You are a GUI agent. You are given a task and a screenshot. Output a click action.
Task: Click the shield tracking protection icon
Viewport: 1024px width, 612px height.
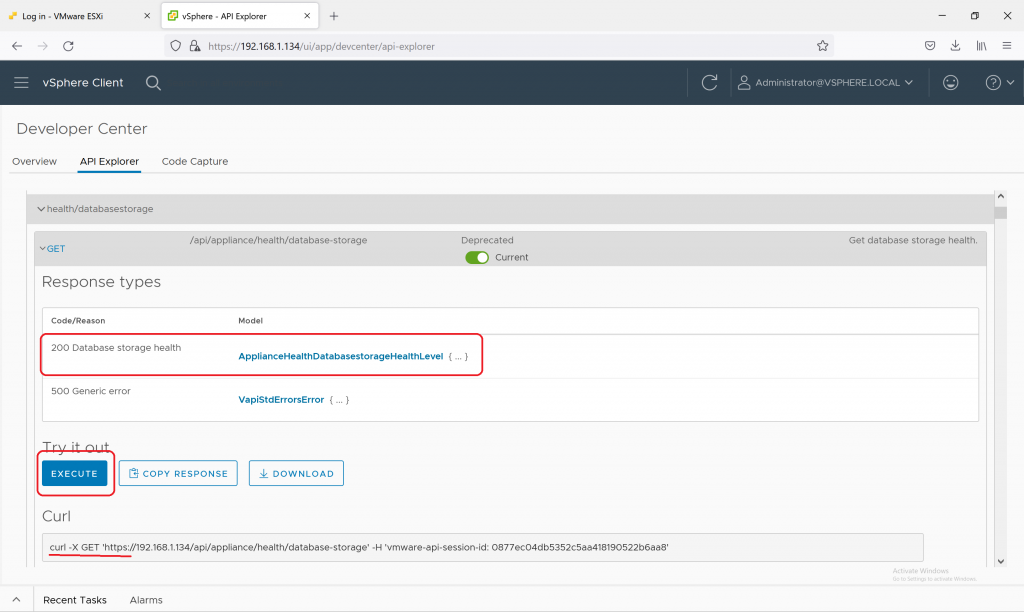[175, 46]
